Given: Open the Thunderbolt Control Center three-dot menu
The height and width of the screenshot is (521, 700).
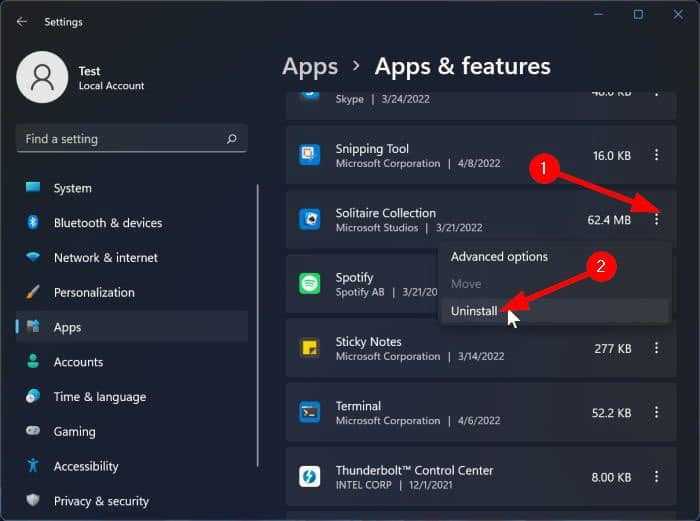Looking at the screenshot, I should (x=656, y=476).
